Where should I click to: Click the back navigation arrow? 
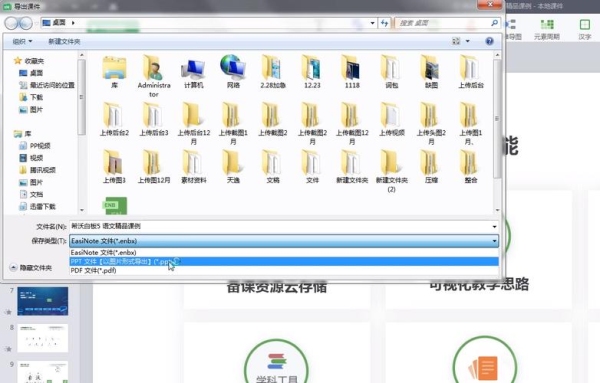click(x=11, y=23)
